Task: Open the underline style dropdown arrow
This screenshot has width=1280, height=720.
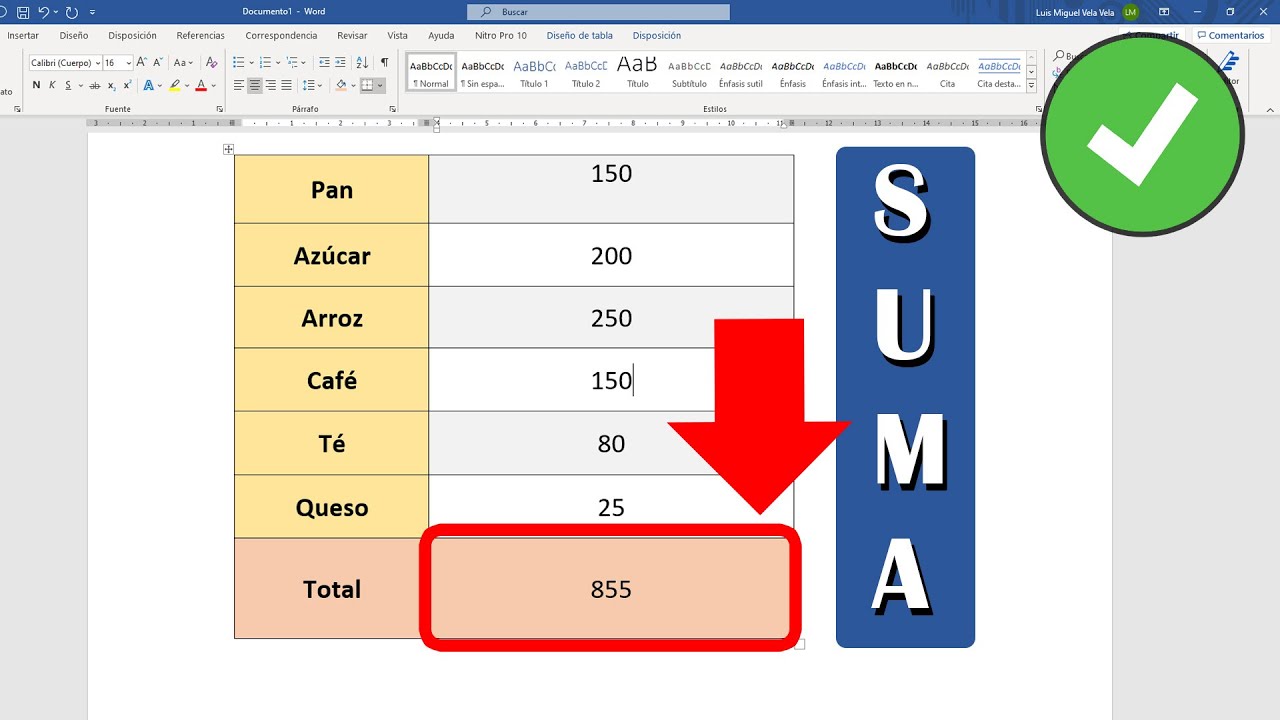Action: coord(81,85)
